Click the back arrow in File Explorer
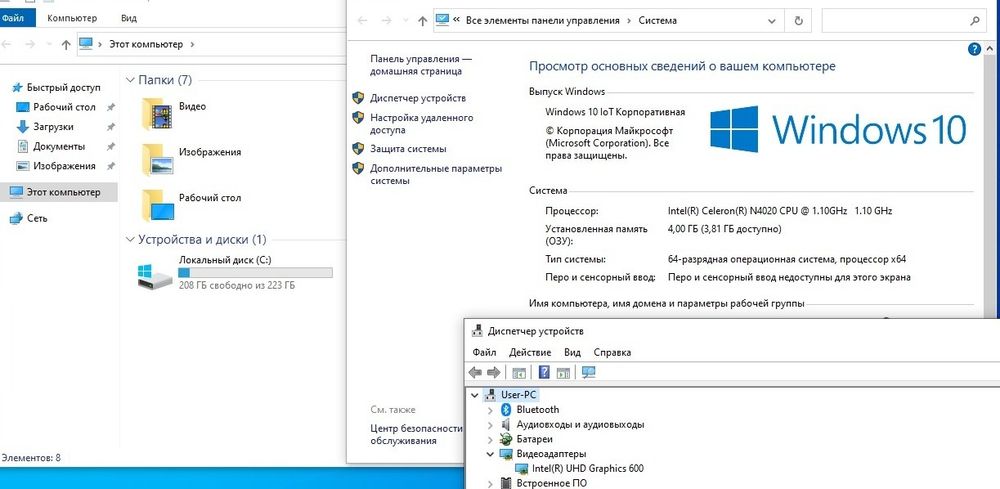 point(6,45)
